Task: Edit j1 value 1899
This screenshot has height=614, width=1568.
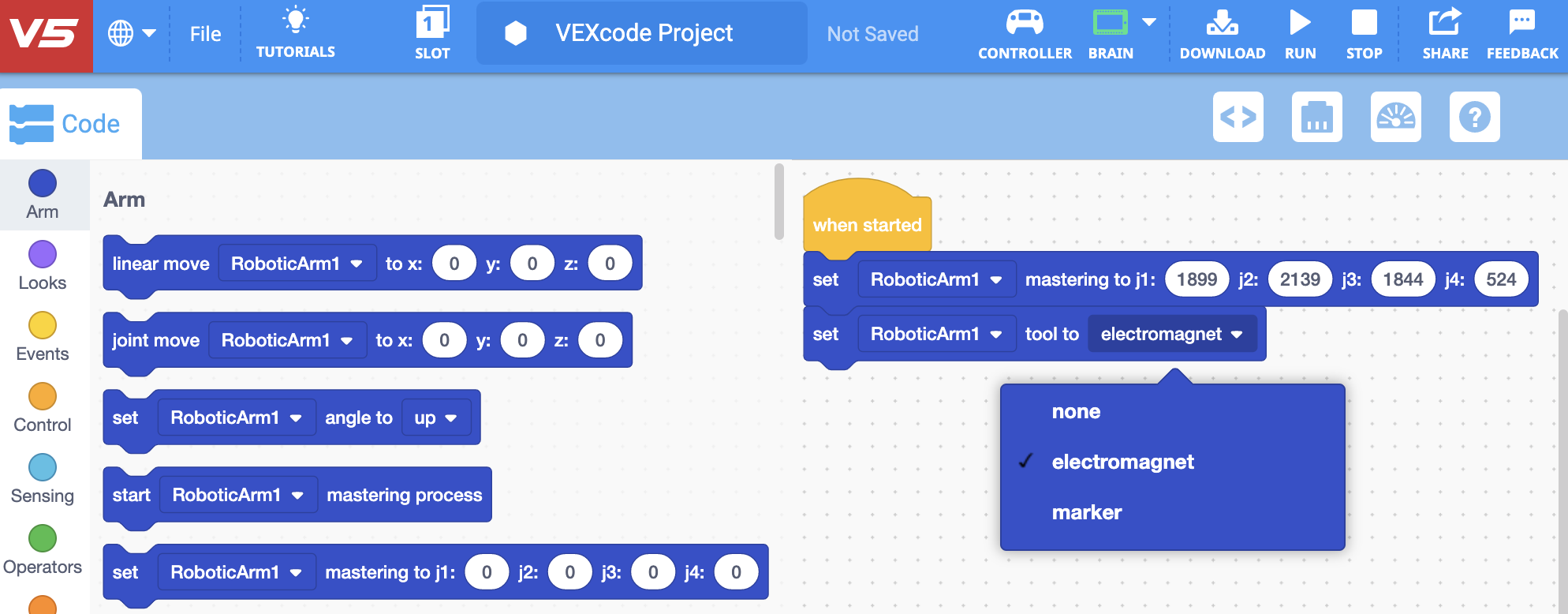Action: click(1197, 279)
